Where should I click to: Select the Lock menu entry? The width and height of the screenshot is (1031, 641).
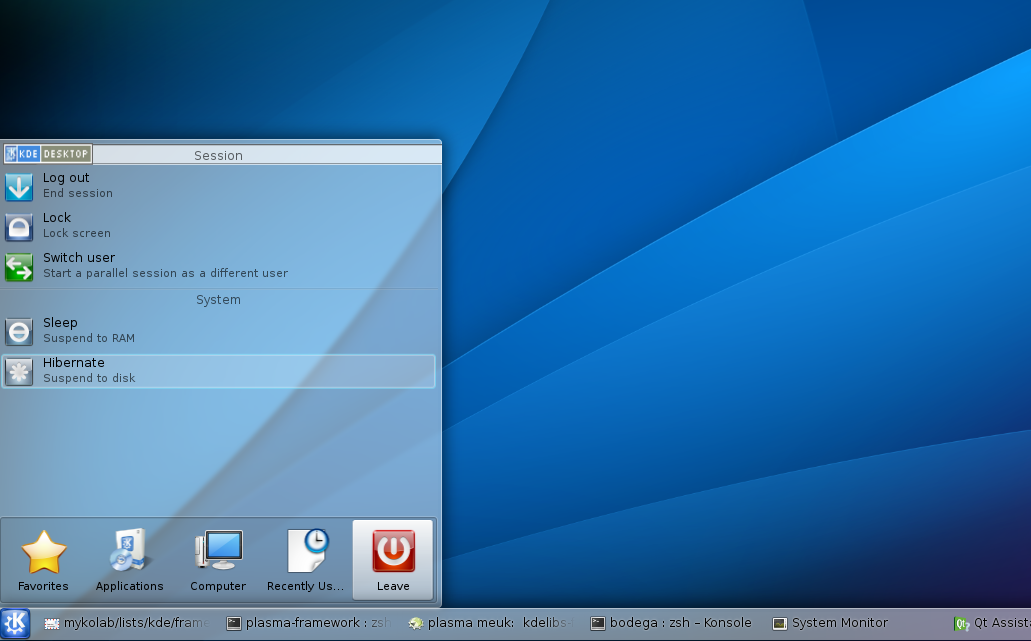(x=219, y=226)
